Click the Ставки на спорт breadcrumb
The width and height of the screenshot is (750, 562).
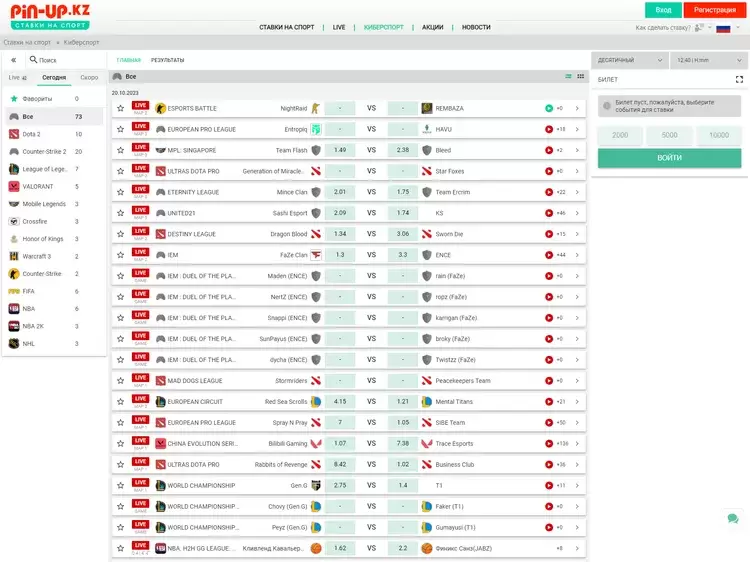pos(27,43)
